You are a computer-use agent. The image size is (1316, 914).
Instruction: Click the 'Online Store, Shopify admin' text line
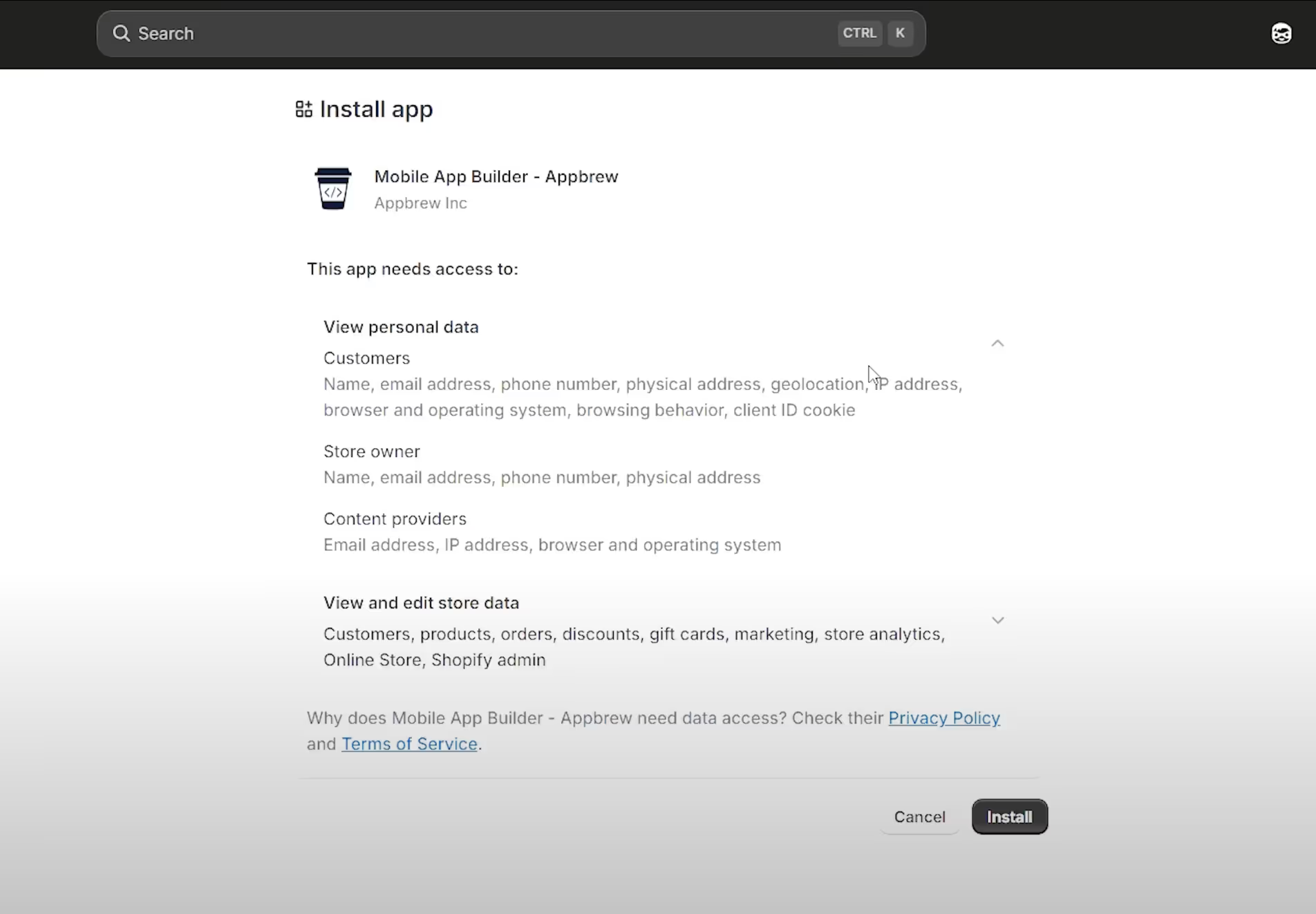435,660
